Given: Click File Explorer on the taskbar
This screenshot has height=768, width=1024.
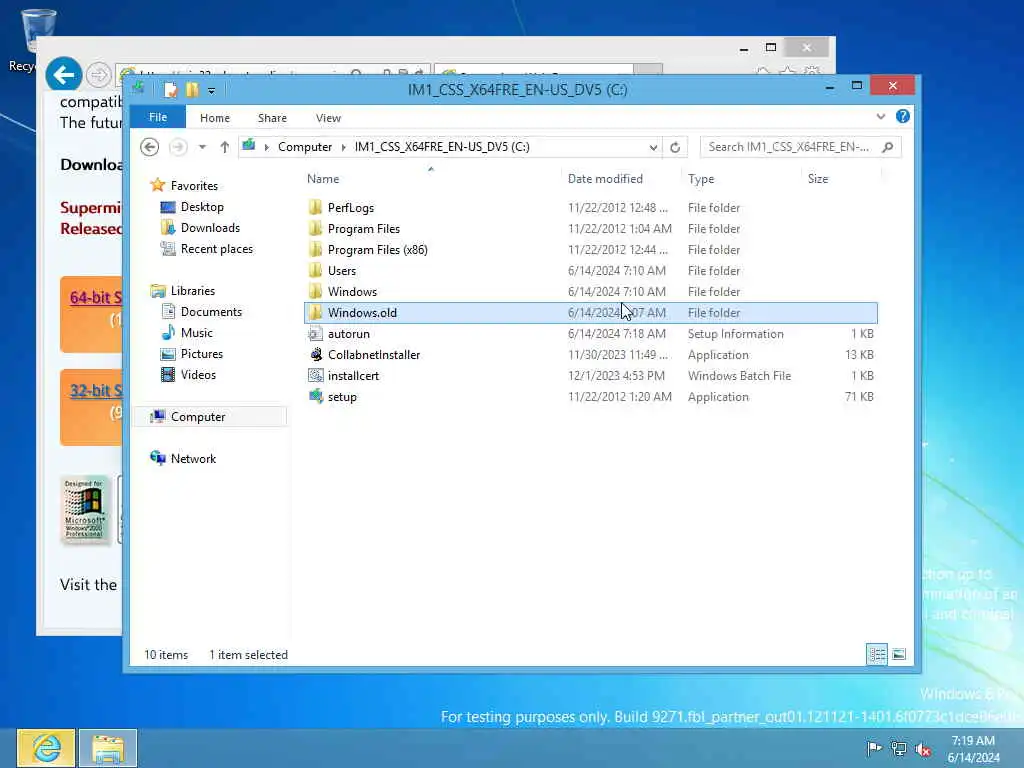Looking at the screenshot, I should pos(108,748).
